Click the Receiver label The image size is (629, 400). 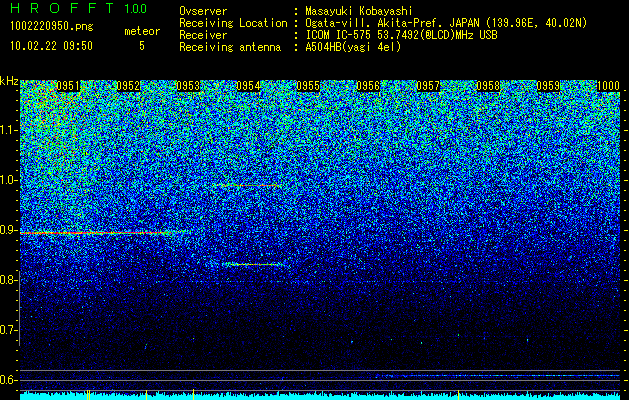(203, 35)
